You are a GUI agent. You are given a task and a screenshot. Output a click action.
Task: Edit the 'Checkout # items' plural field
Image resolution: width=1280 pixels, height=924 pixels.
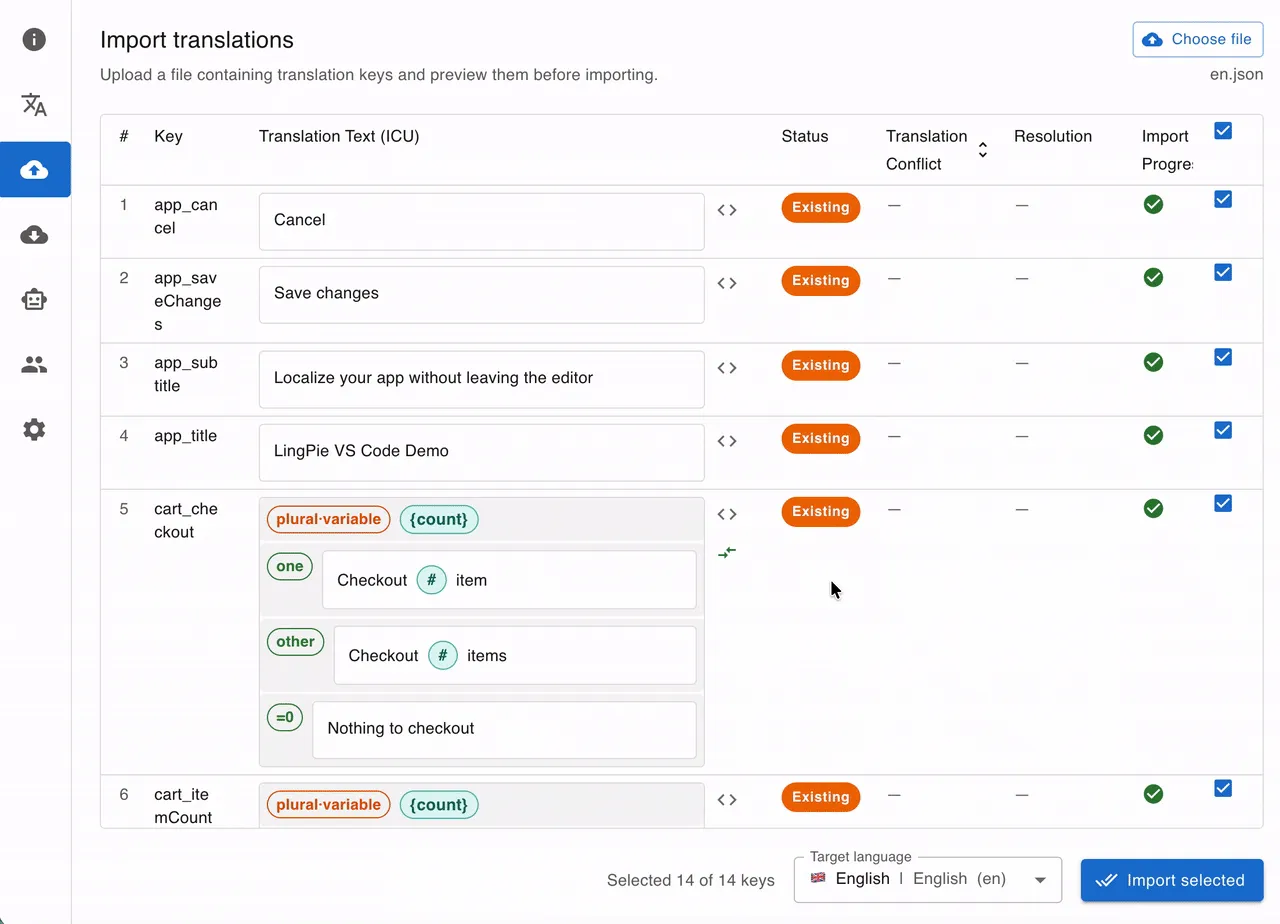click(515, 655)
